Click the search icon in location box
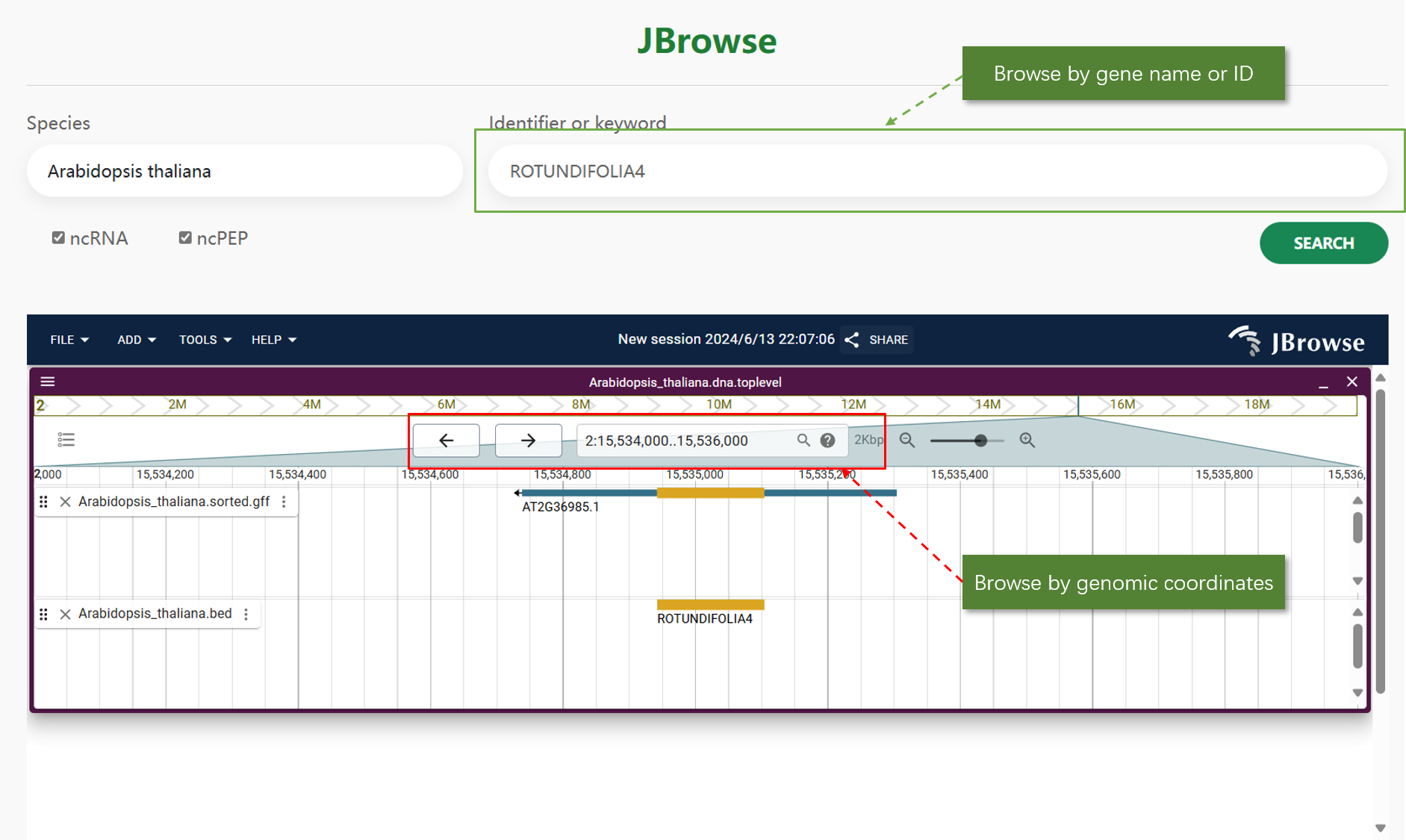 [x=803, y=441]
